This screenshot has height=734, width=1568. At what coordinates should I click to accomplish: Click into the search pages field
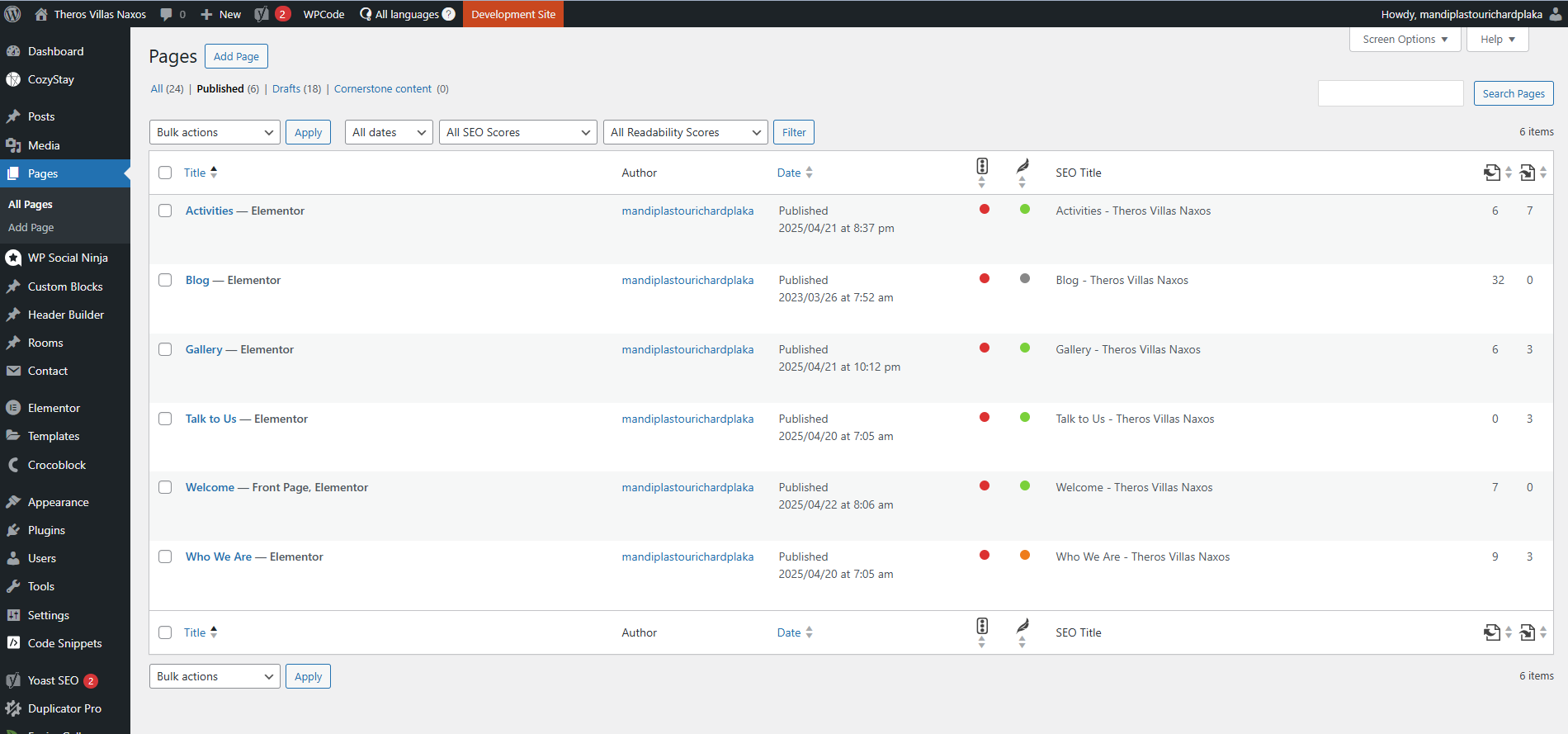1391,93
